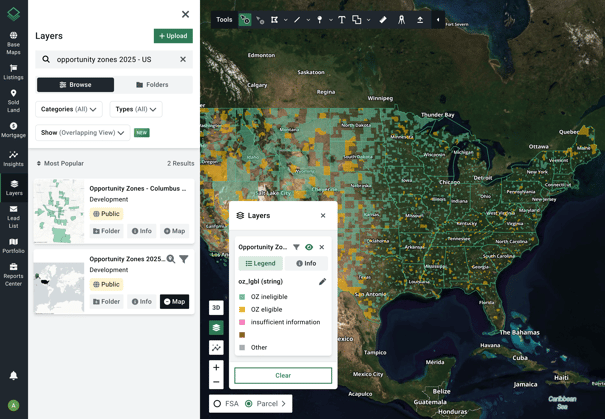
Task: Switch to the Info tab in Layers popup
Action: (x=306, y=264)
